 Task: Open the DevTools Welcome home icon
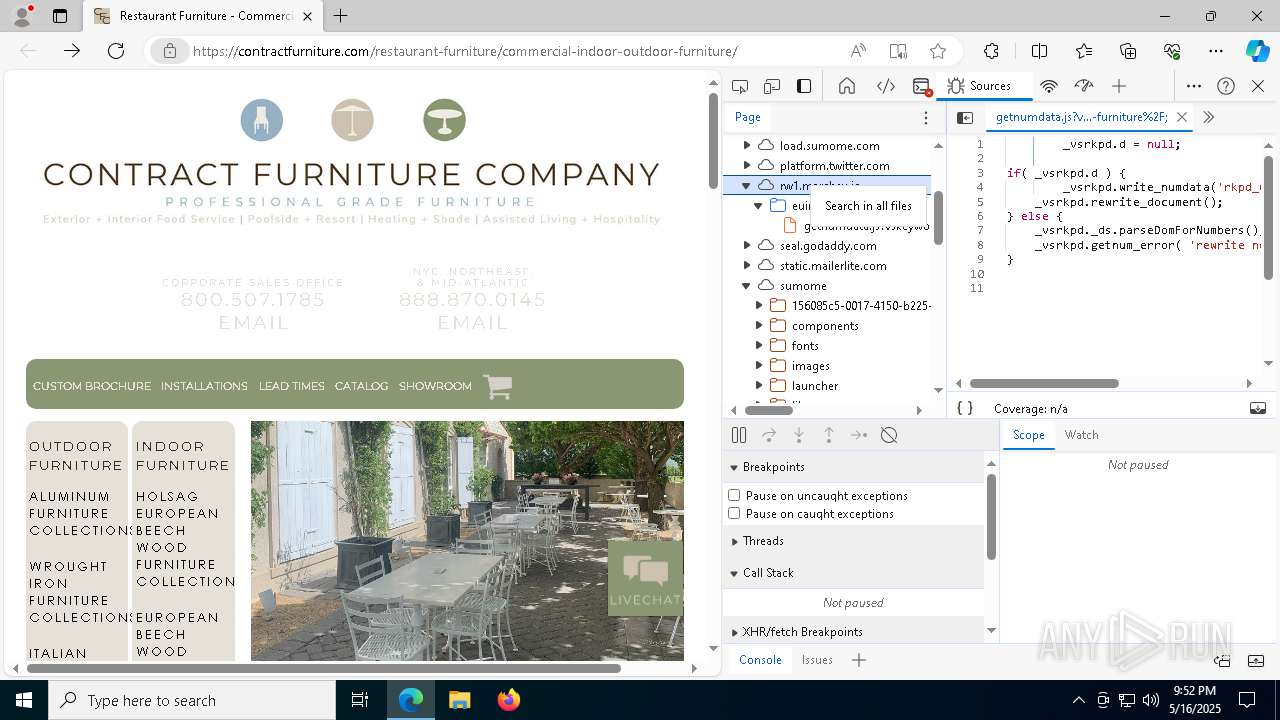[x=847, y=86]
